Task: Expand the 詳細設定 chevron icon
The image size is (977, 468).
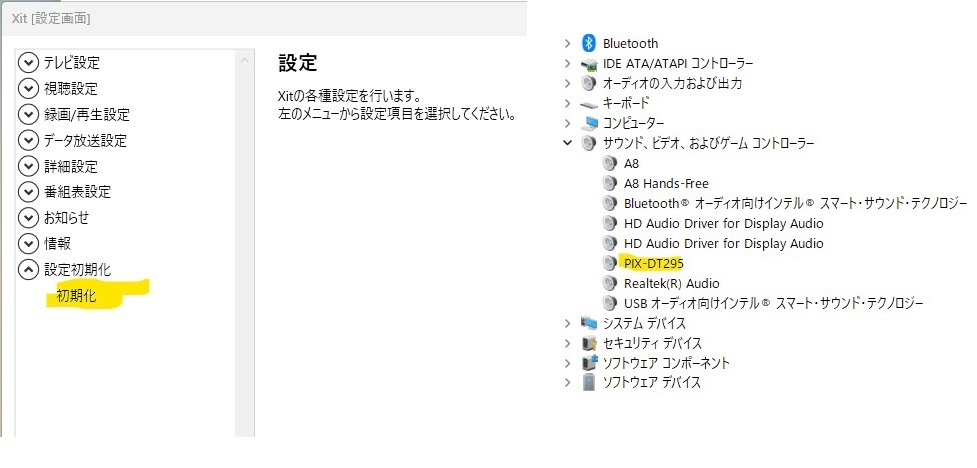Action: pyautogui.click(x=29, y=166)
